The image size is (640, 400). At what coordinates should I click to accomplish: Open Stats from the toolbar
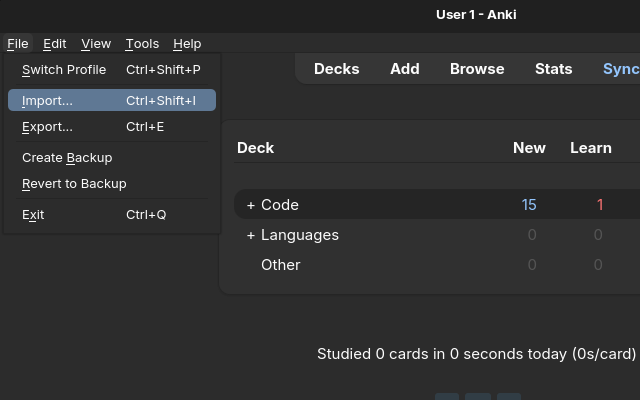pos(553,69)
